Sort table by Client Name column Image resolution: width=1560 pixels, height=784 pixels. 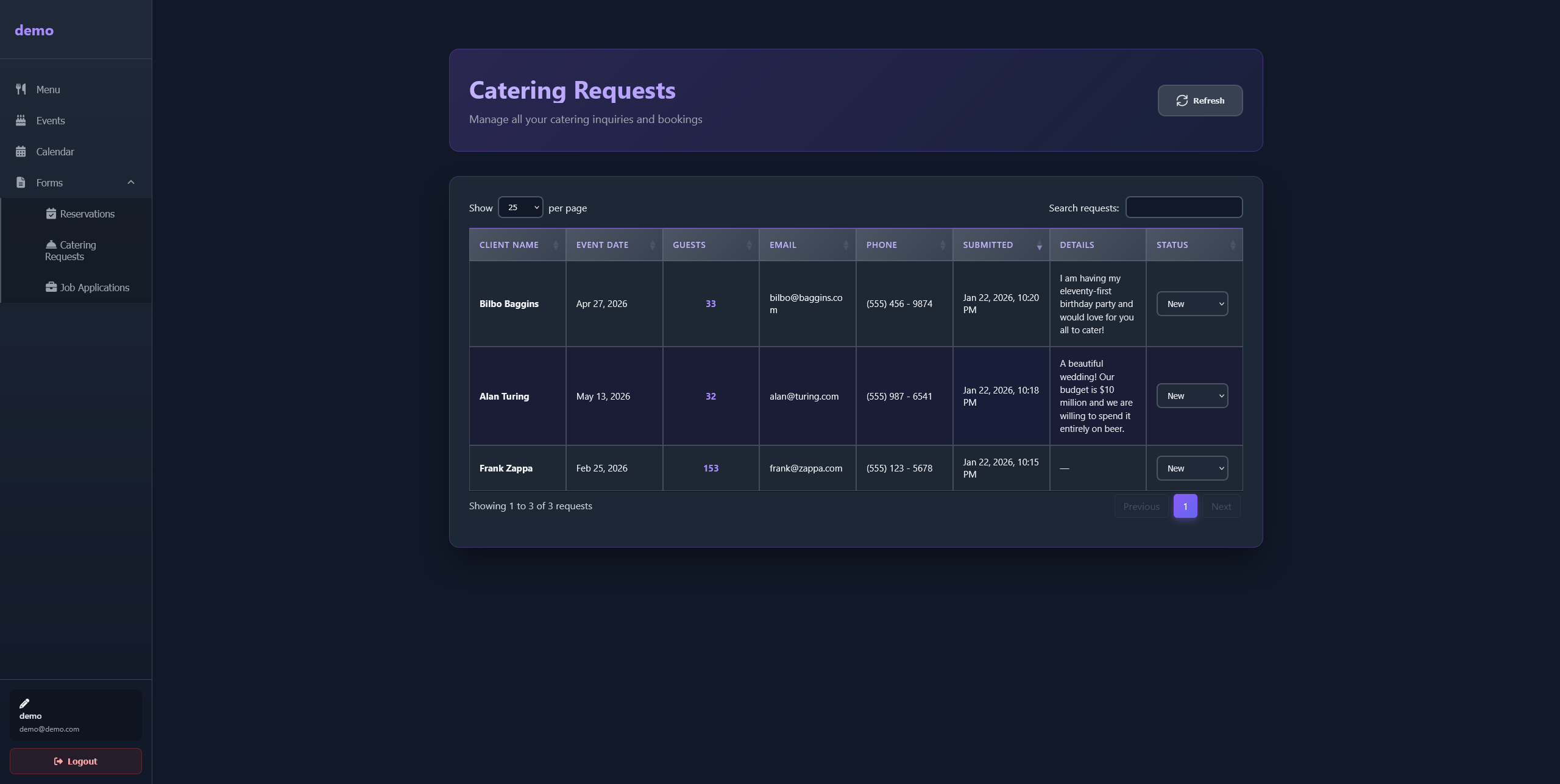pyautogui.click(x=509, y=244)
